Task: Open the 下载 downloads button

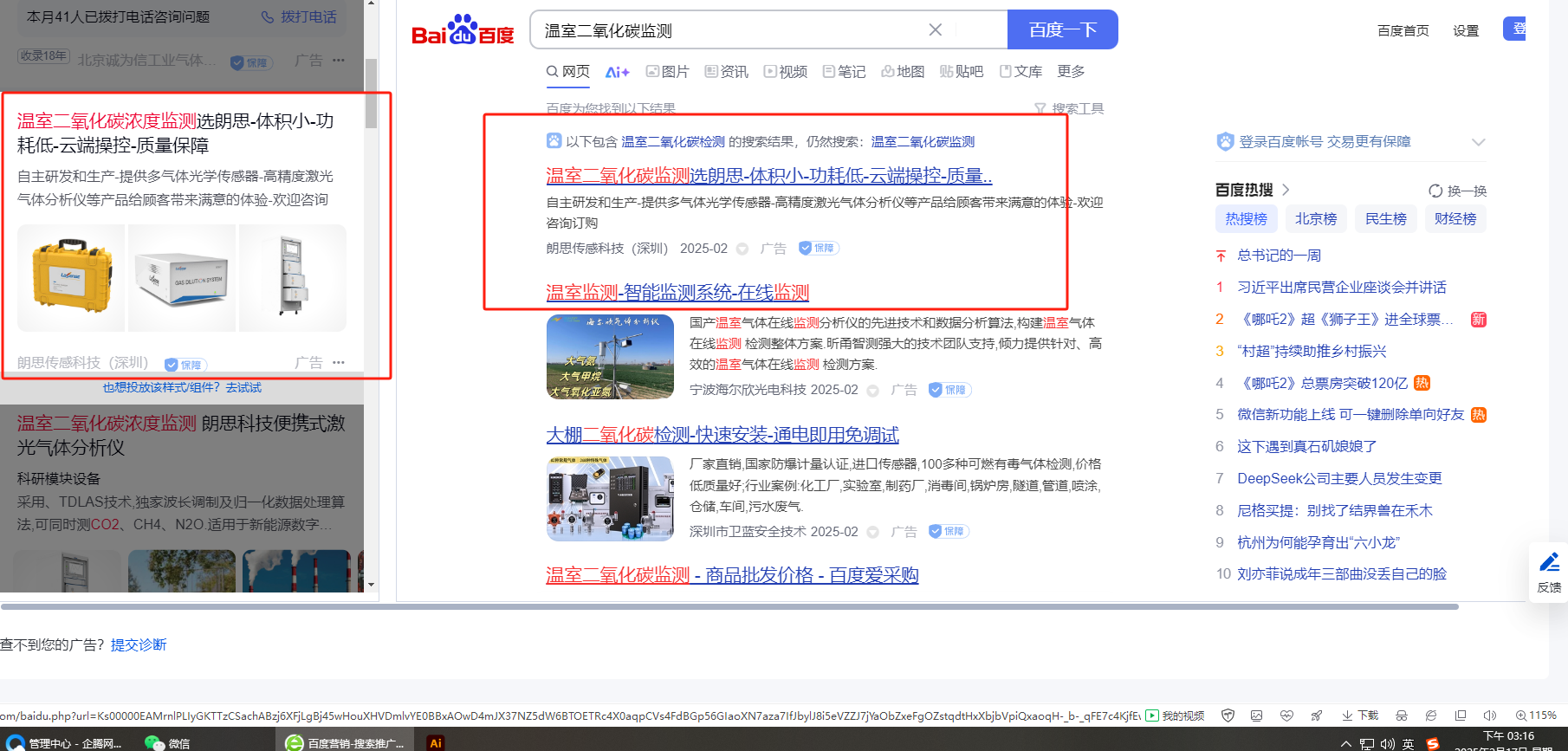Action: click(1360, 715)
